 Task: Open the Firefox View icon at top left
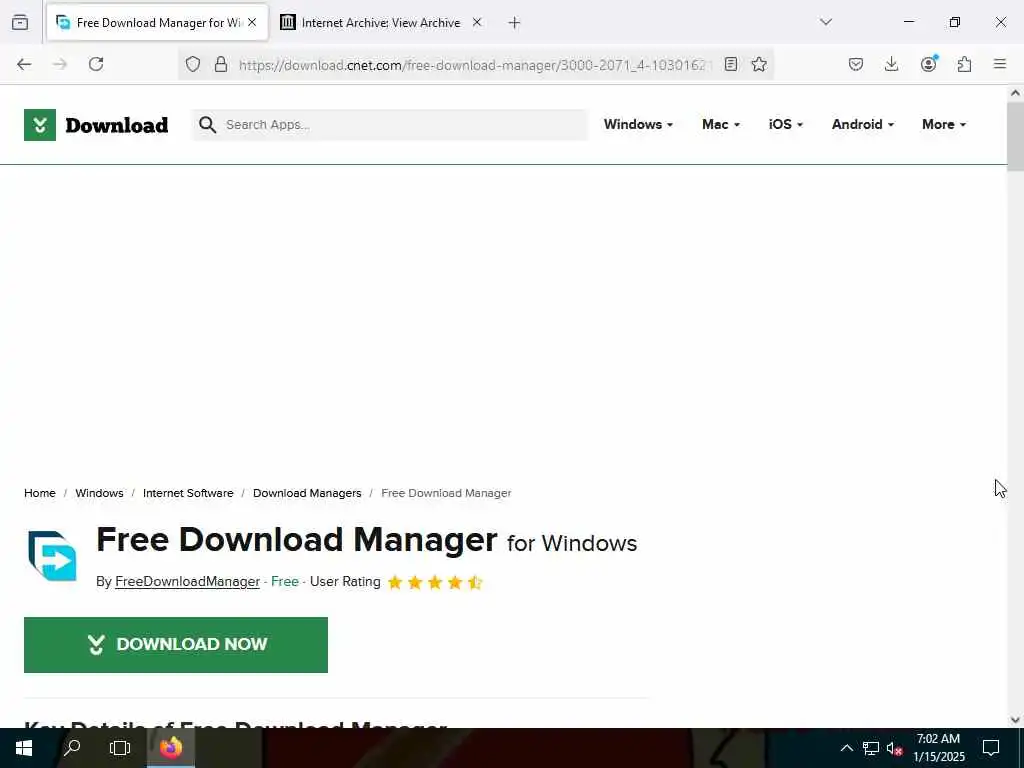[20, 23]
